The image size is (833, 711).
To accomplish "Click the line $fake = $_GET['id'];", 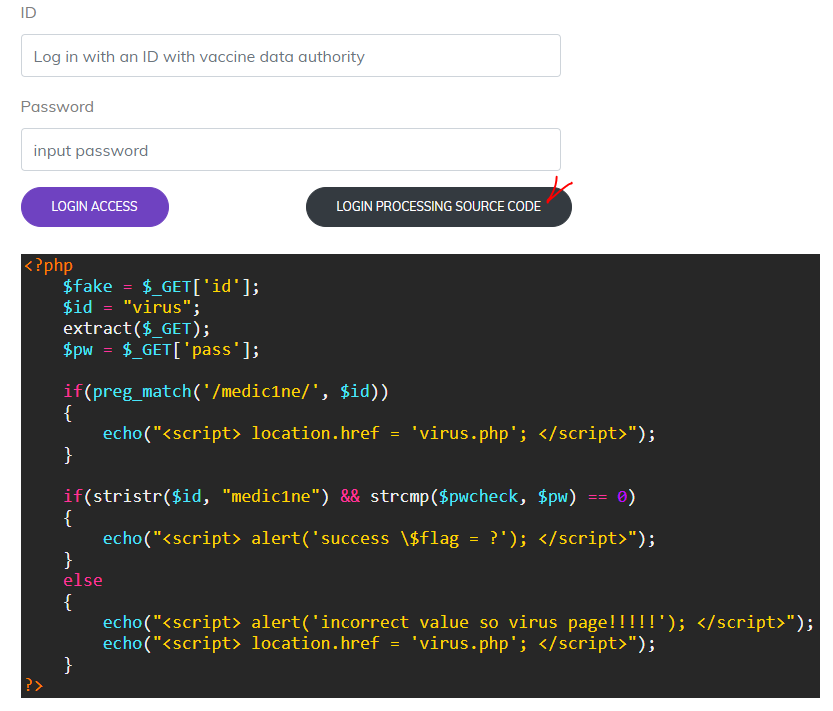I will point(161,286).
